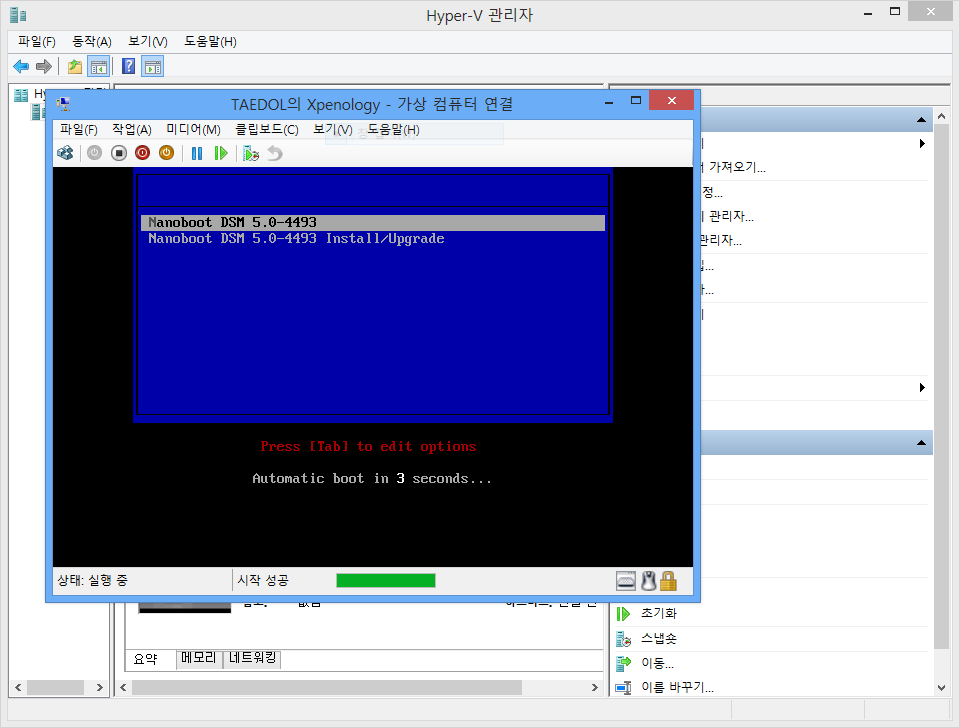Image resolution: width=960 pixels, height=728 pixels.
Task: Click the center pane horizontal scrollbar left arrow
Action: tap(123, 688)
